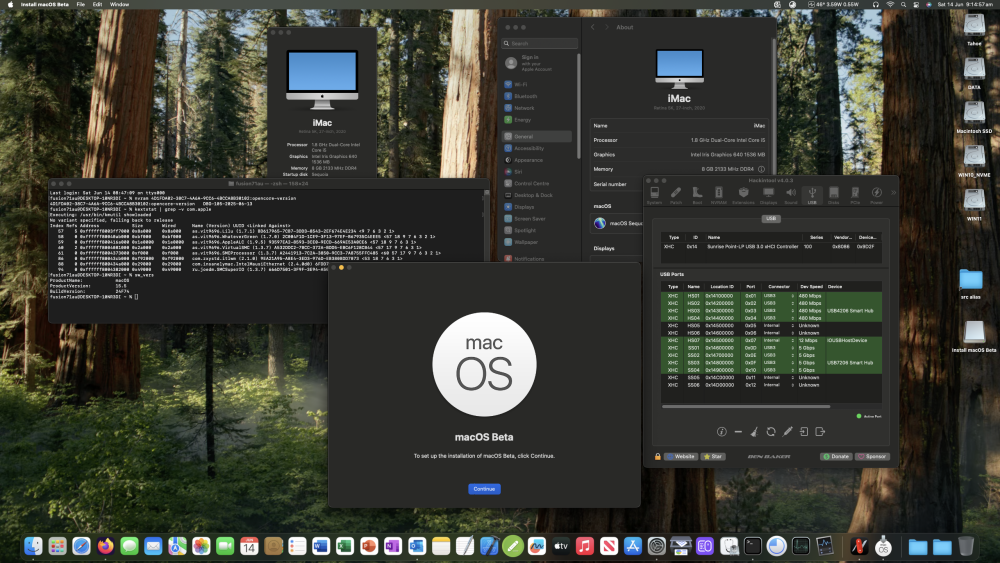Click the minus delete icon below USB ports
Viewport: 1000px width, 563px height.
click(x=738, y=432)
